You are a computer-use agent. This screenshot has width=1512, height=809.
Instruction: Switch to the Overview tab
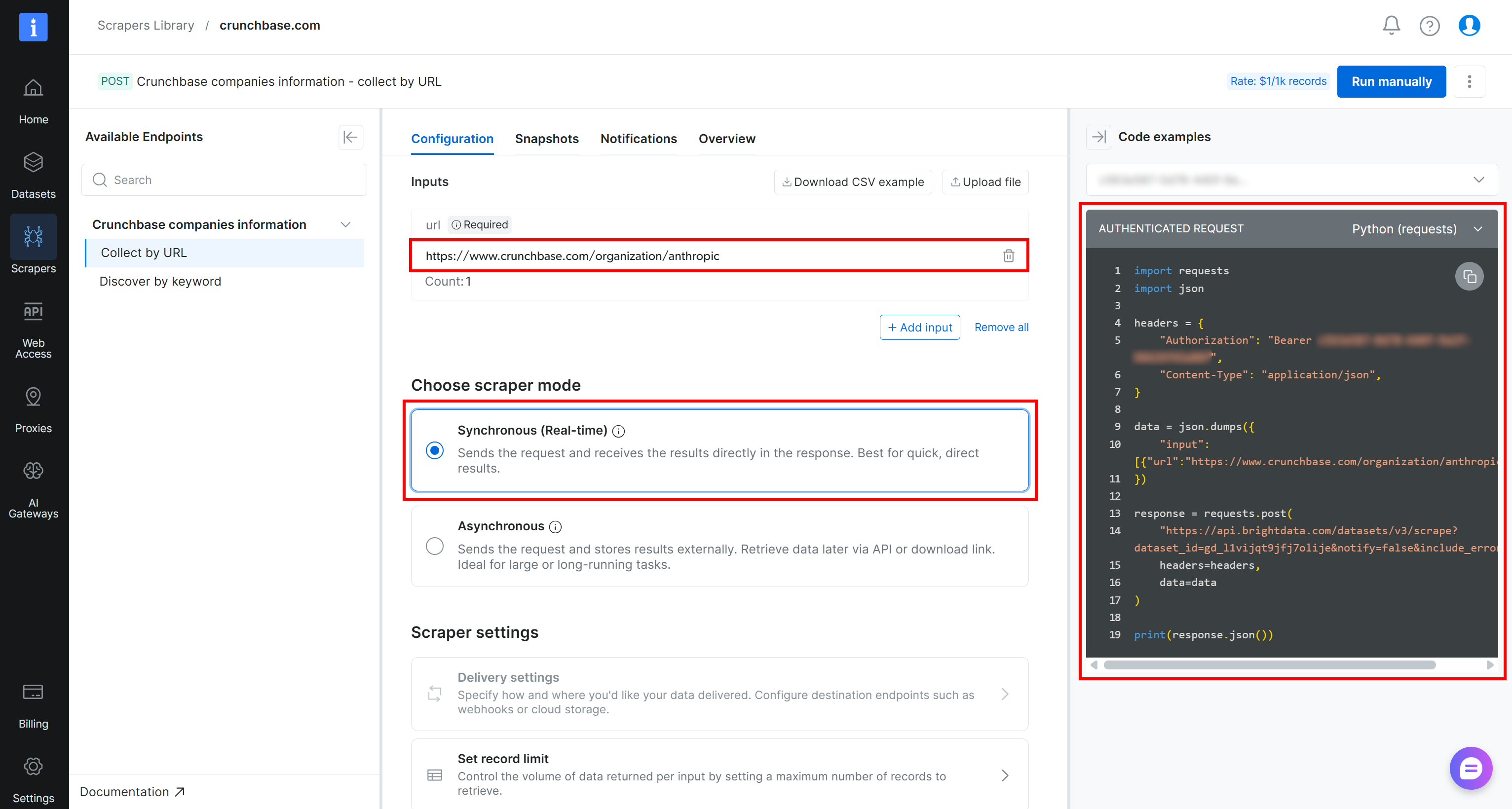coord(727,139)
